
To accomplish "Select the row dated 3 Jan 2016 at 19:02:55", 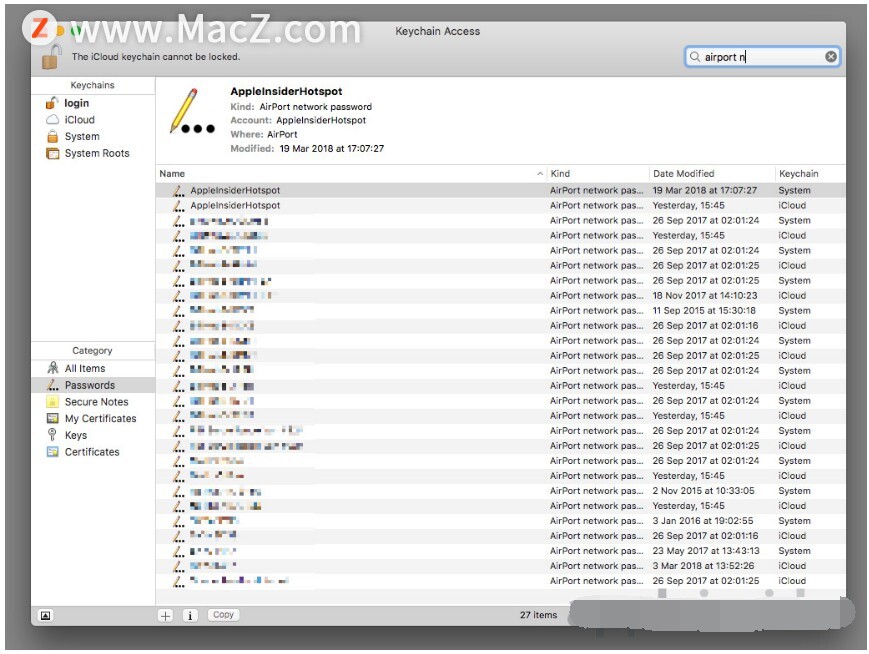I will (500, 520).
